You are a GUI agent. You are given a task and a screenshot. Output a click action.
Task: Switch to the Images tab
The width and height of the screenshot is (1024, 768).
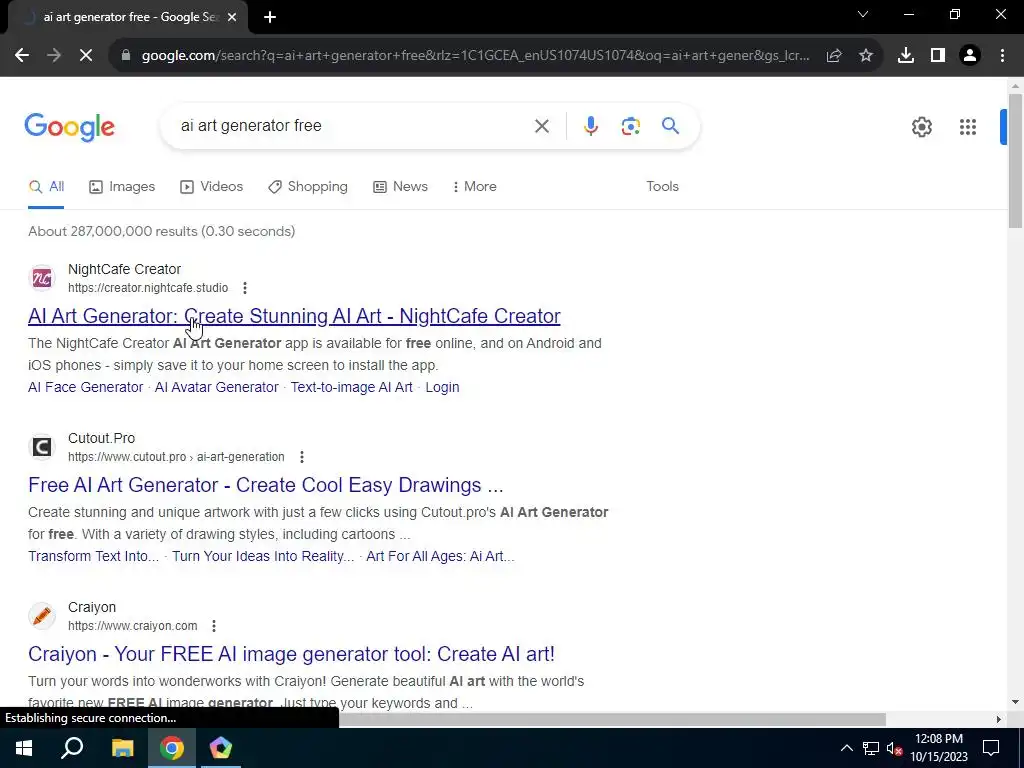click(122, 187)
